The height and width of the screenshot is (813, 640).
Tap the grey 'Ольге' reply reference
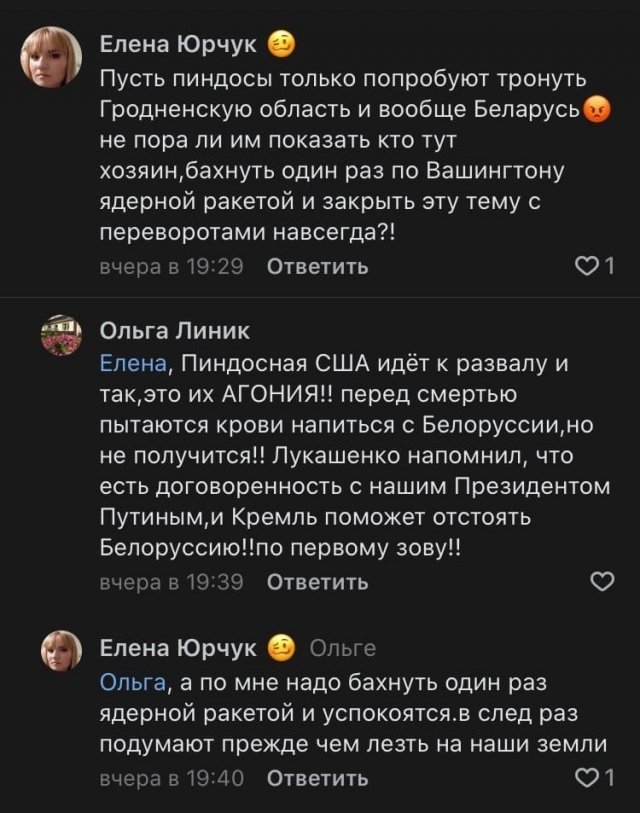(343, 649)
